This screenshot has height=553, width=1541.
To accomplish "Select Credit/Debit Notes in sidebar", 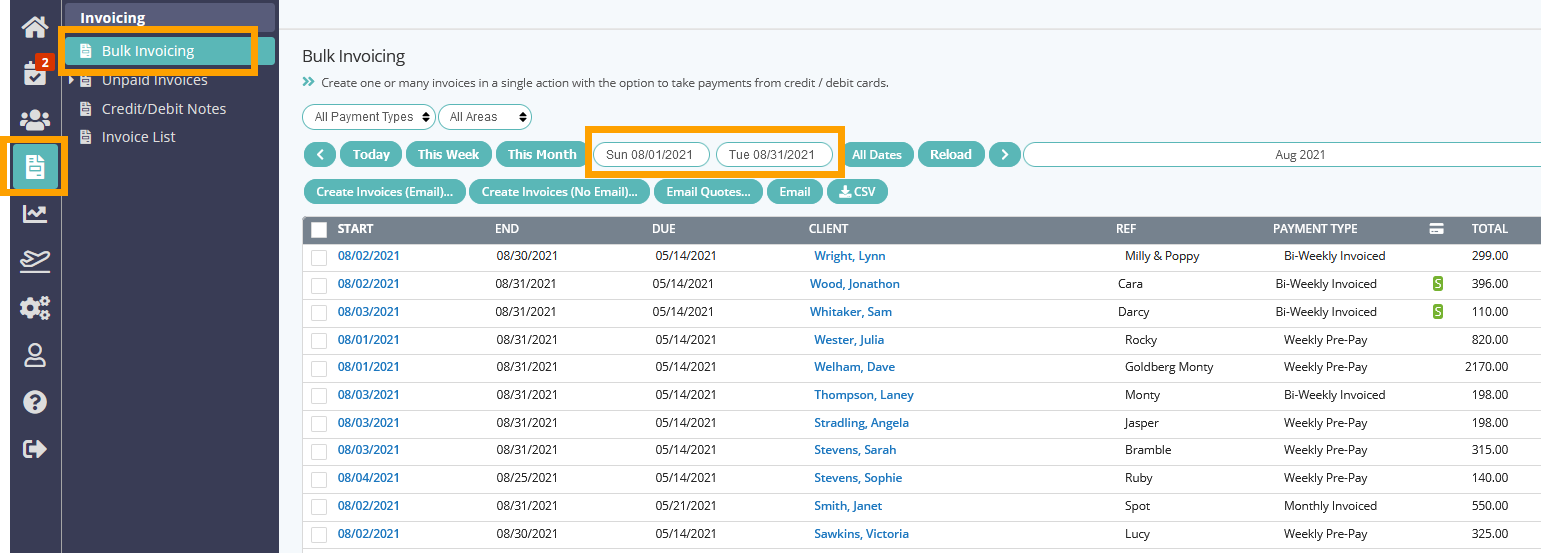I will (x=164, y=109).
